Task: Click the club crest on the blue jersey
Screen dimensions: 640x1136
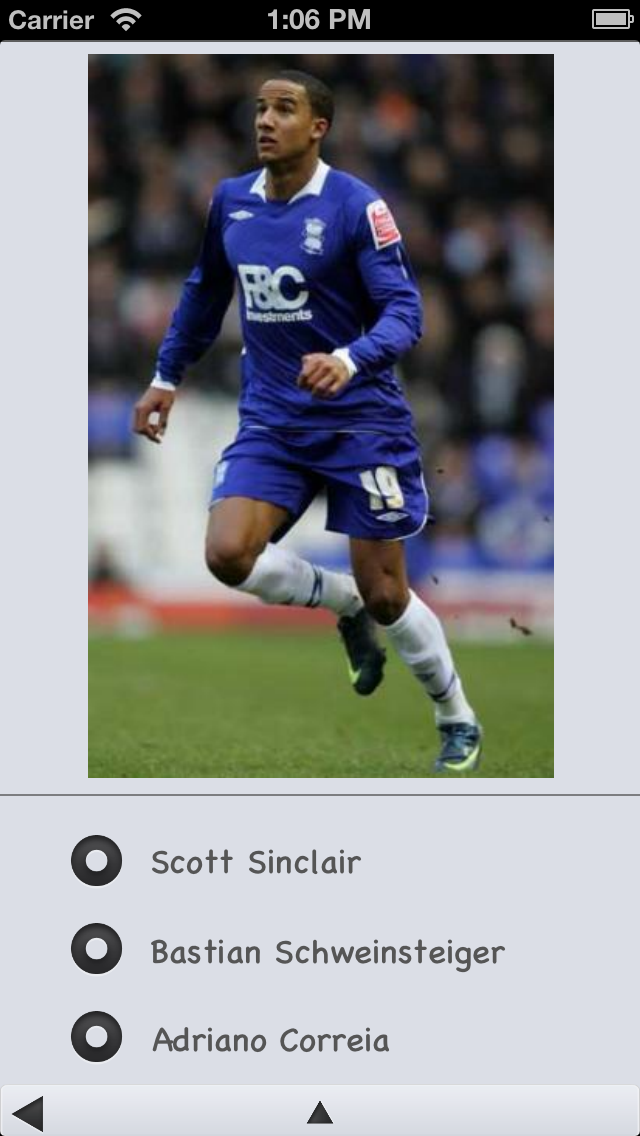Action: pos(313,235)
